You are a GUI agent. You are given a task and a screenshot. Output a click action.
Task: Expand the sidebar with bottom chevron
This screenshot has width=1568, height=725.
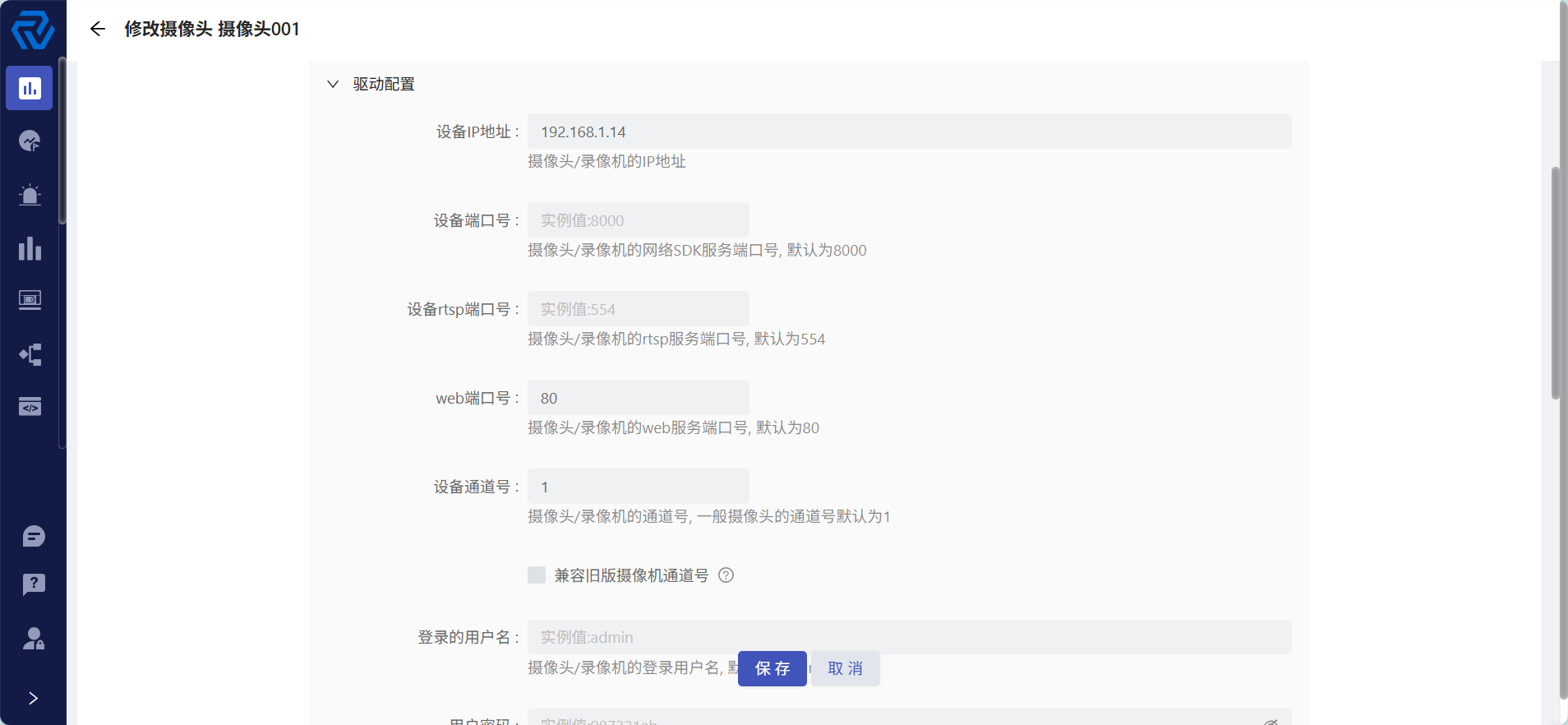[x=33, y=698]
